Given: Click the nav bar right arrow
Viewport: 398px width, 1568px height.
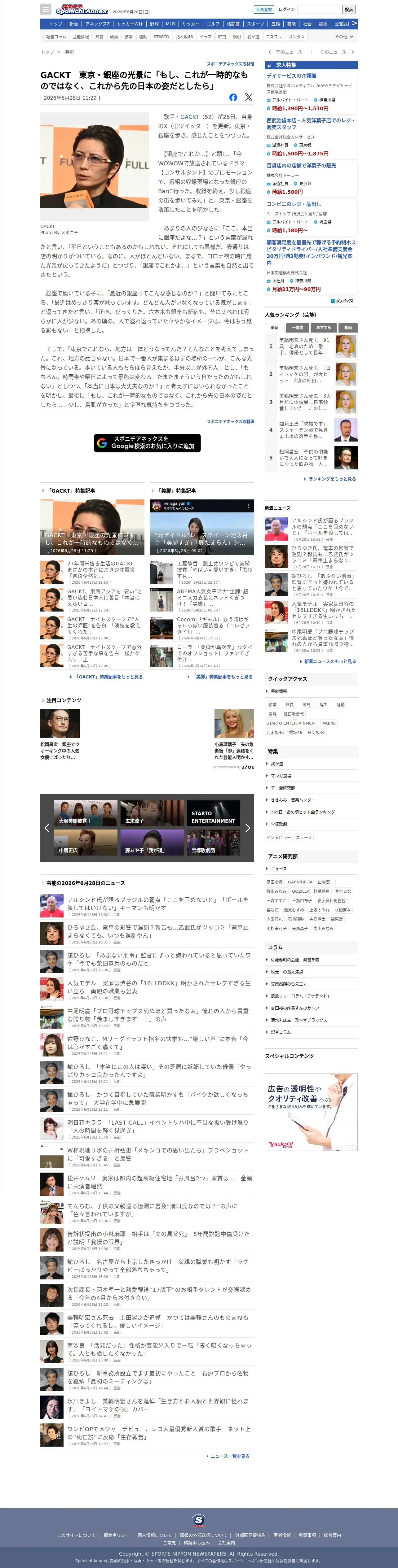Looking at the screenshot, I should tap(354, 23).
